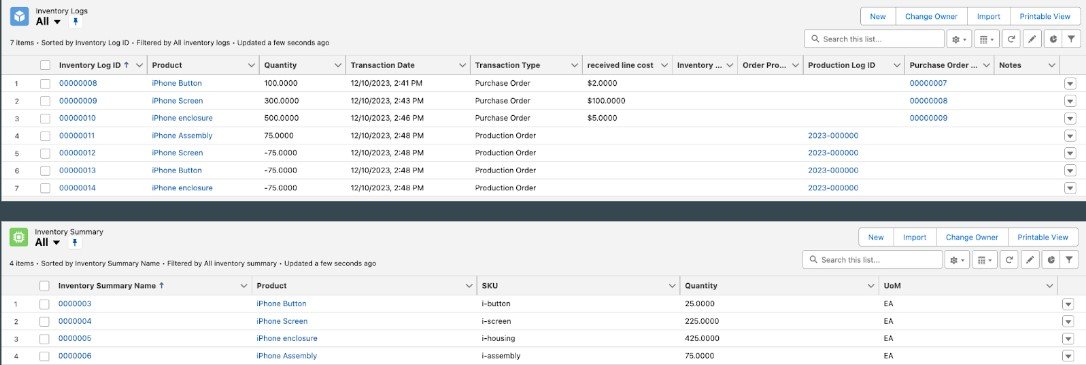Pin the Inventory Logs All list view

76,22
